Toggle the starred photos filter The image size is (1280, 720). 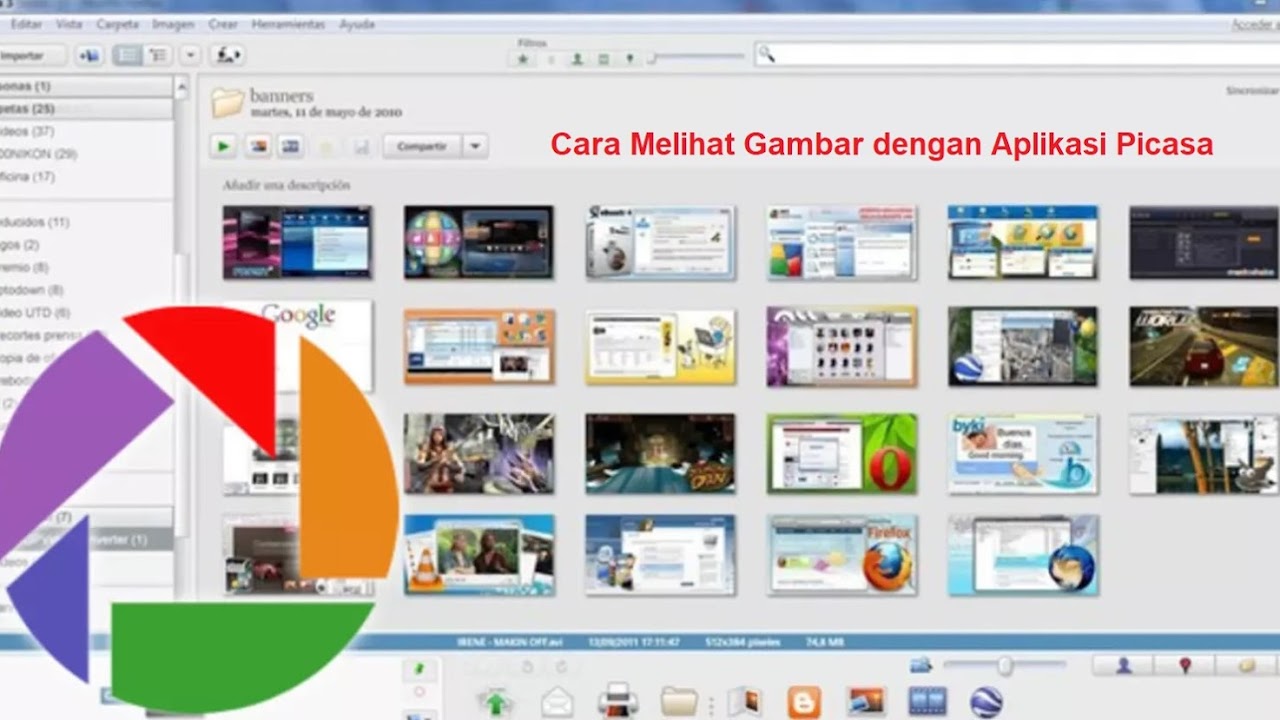coord(523,59)
